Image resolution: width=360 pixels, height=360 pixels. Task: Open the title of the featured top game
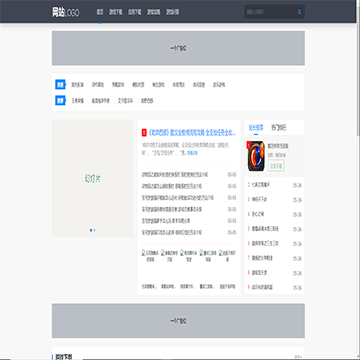click(x=278, y=146)
